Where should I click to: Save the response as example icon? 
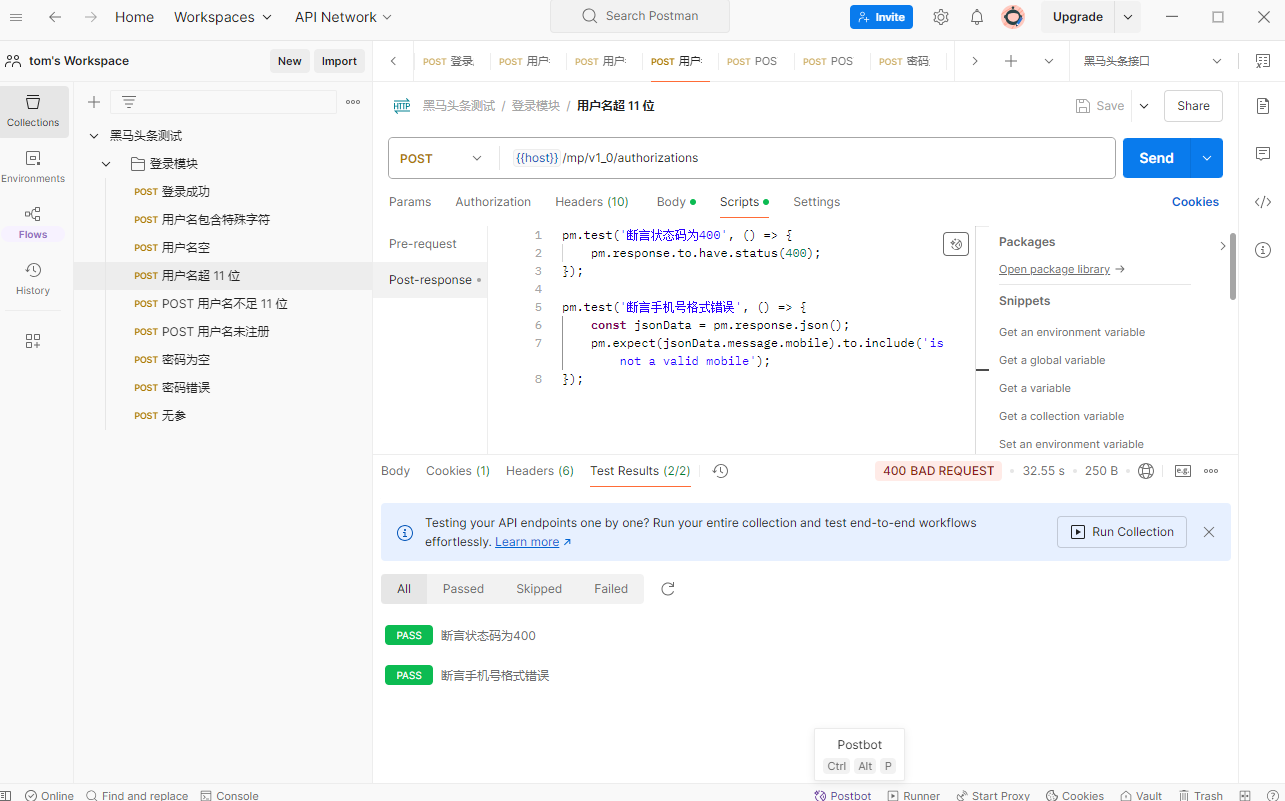[1183, 471]
